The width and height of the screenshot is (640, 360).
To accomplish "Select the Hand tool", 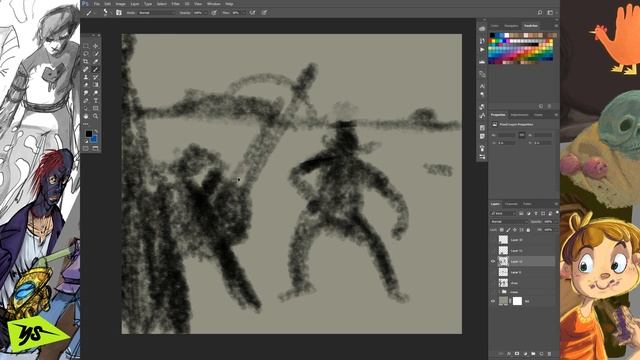I will tap(86, 116).
